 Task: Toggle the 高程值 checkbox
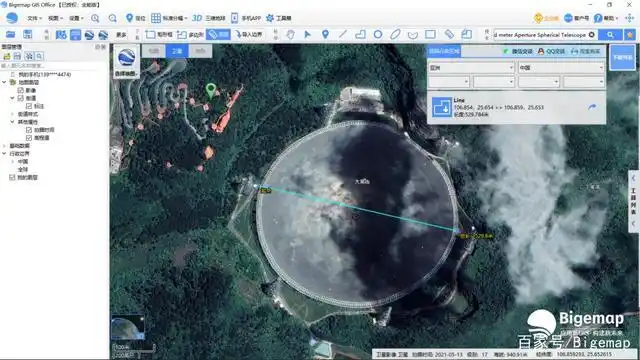[29, 138]
